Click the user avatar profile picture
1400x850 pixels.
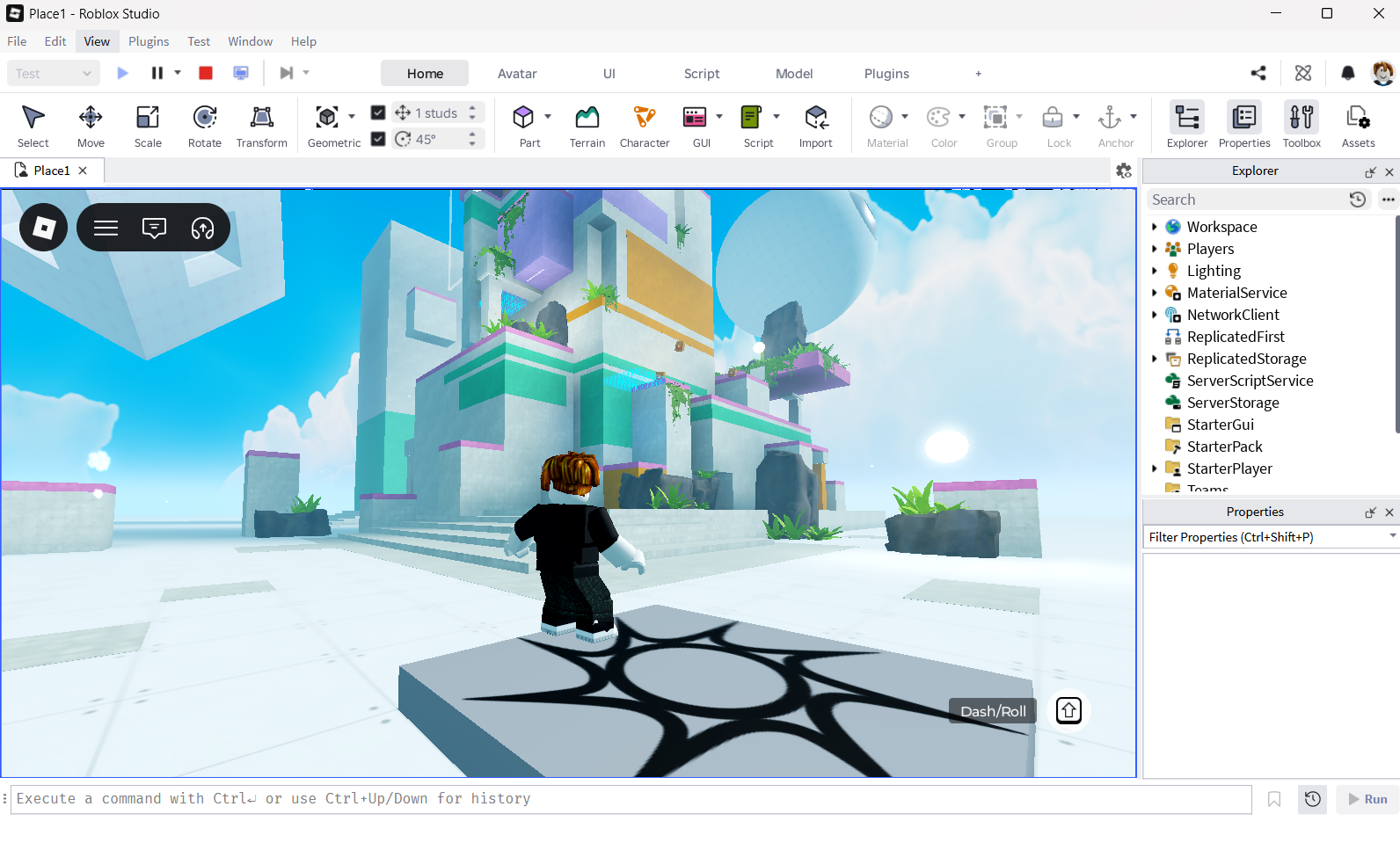coord(1383,73)
